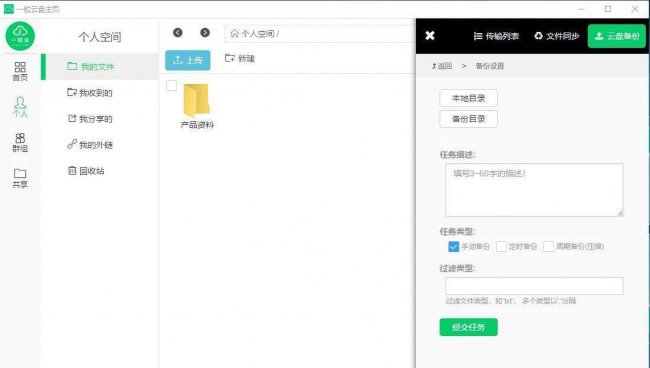Screen dimensions: 650x368
Task: Click the 个人空间 path bar field
Action: pyautogui.click(x=320, y=34)
